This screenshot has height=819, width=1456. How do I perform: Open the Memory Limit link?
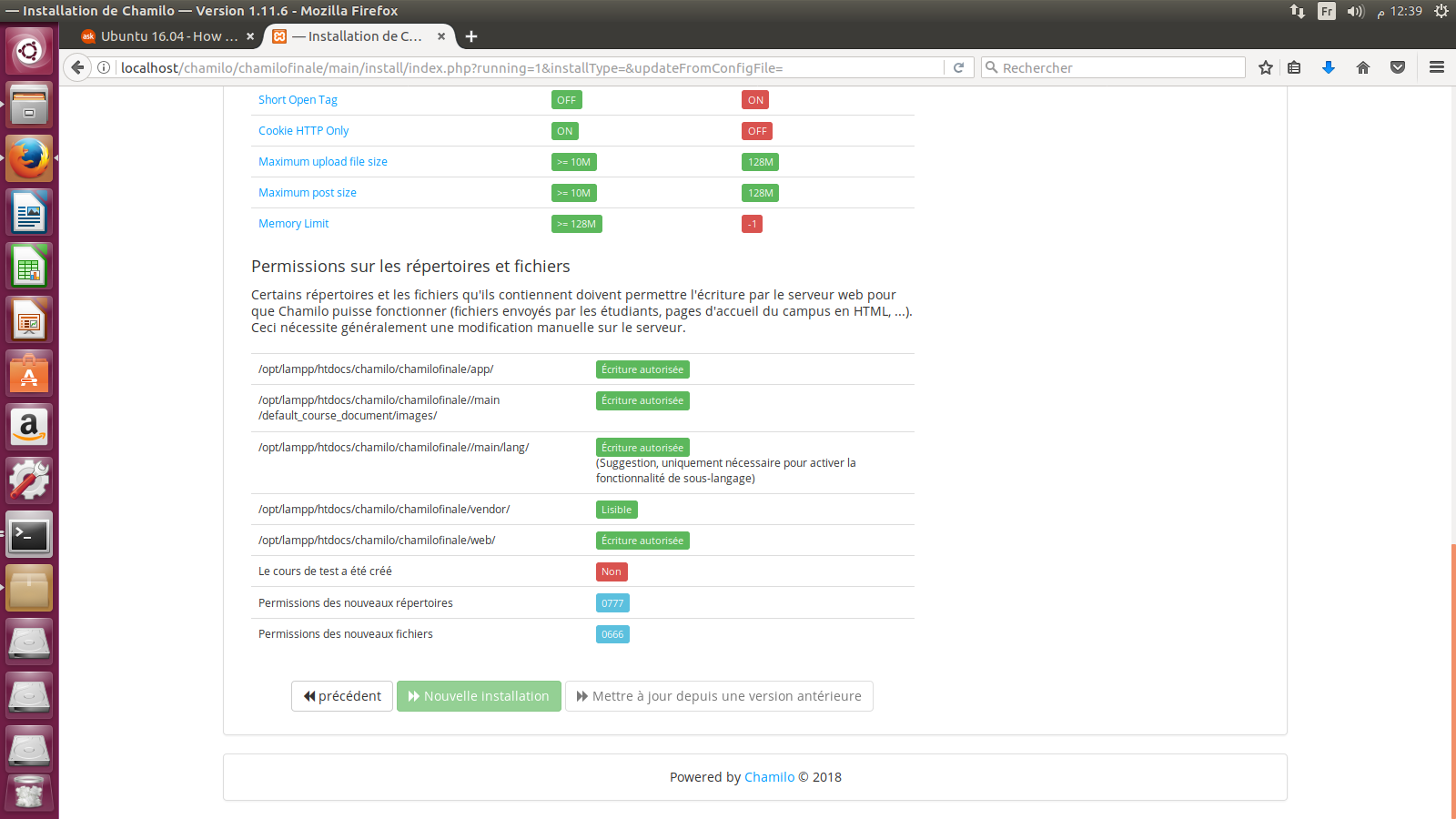click(293, 224)
